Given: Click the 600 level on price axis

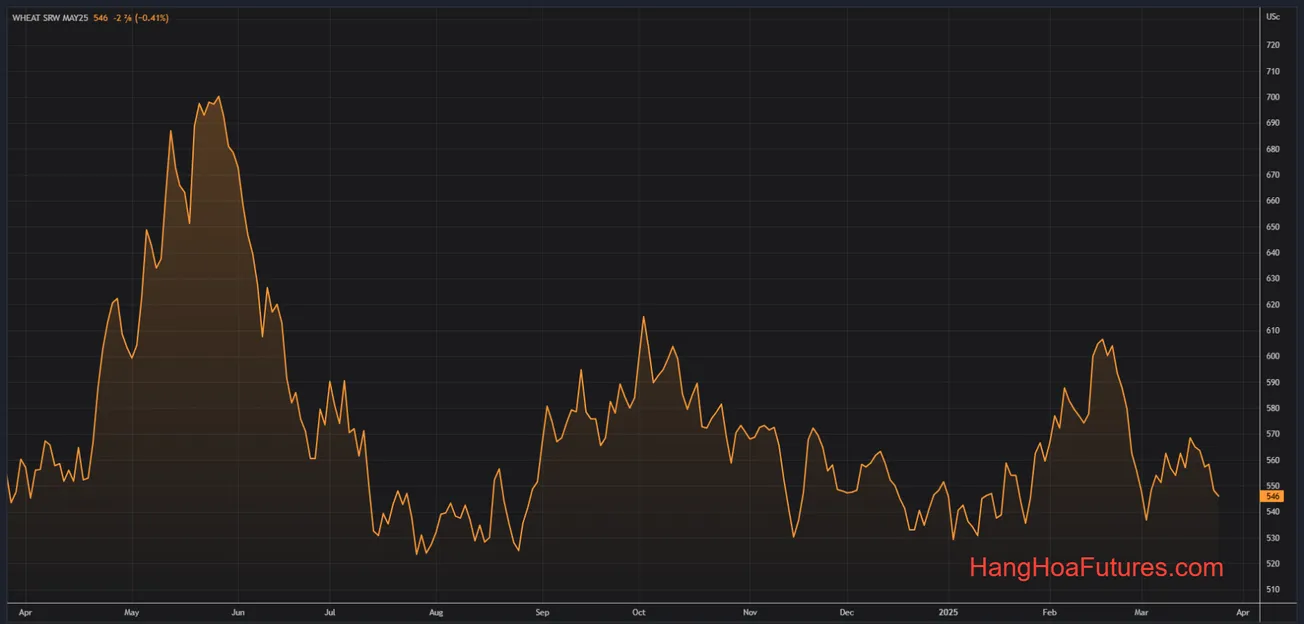Looking at the screenshot, I should point(1273,356).
